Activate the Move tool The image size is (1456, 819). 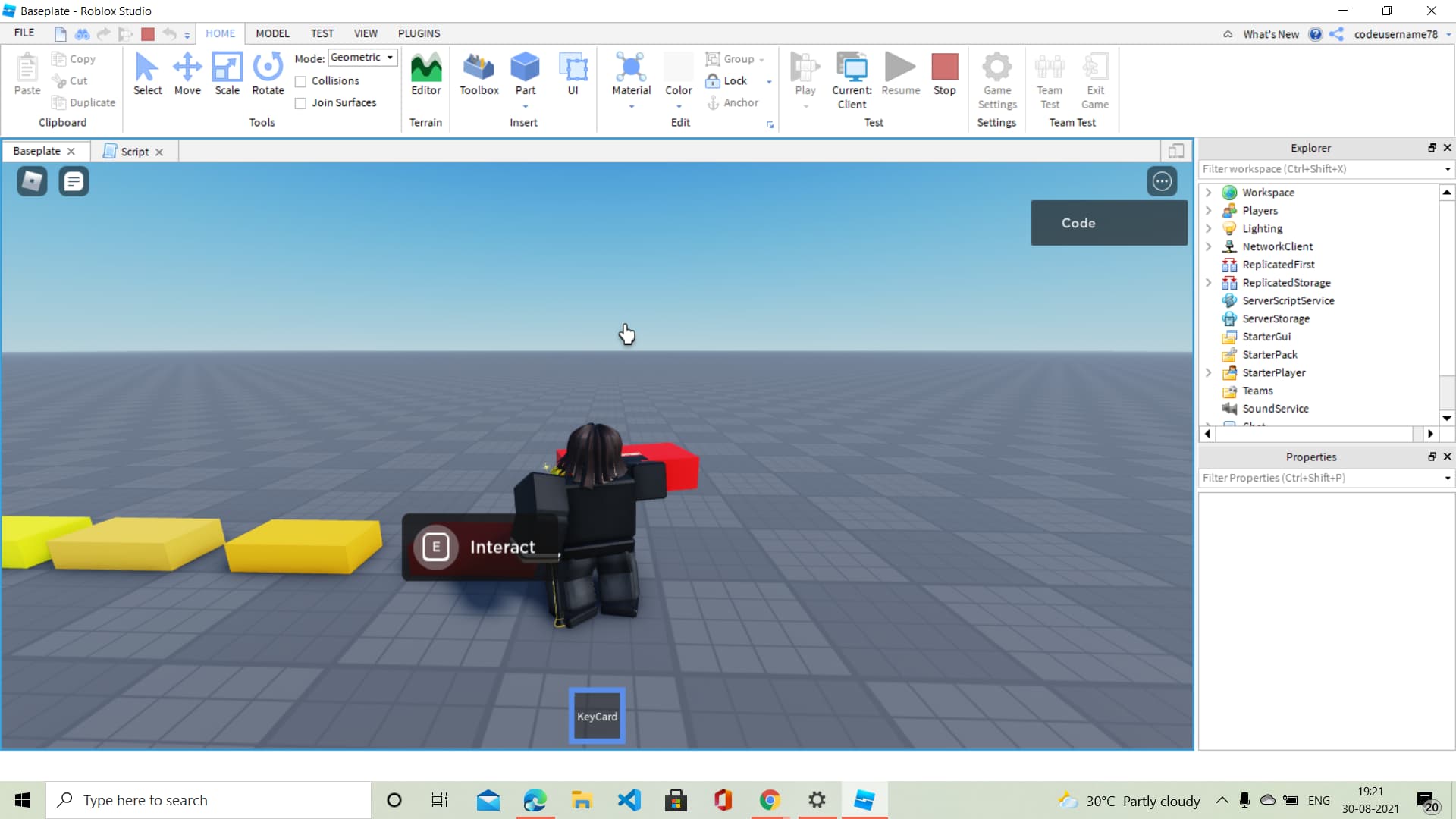pyautogui.click(x=187, y=74)
